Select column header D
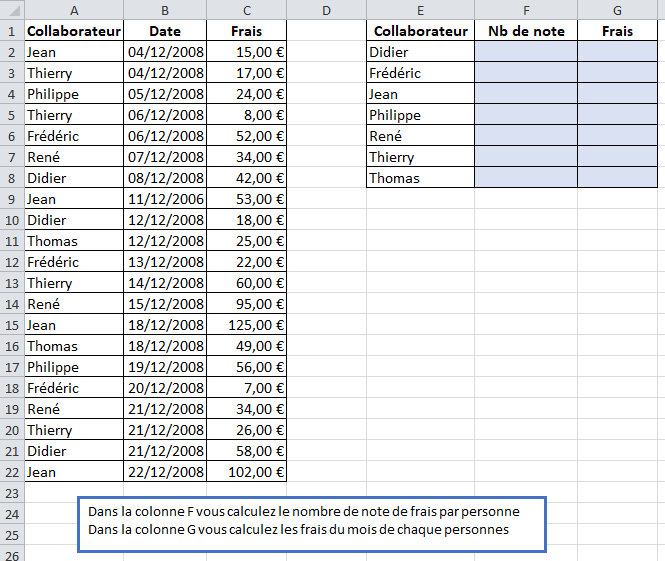The image size is (665, 561). coord(326,10)
